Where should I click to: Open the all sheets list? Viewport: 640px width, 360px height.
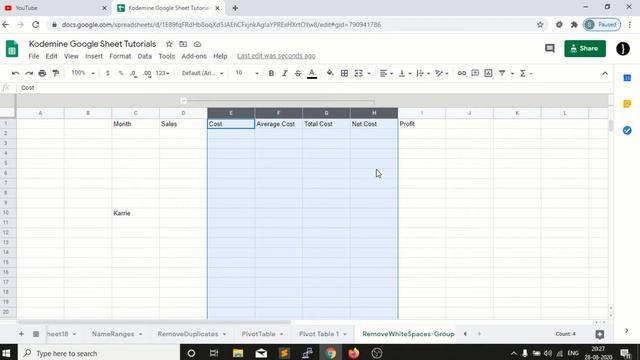coord(36,334)
